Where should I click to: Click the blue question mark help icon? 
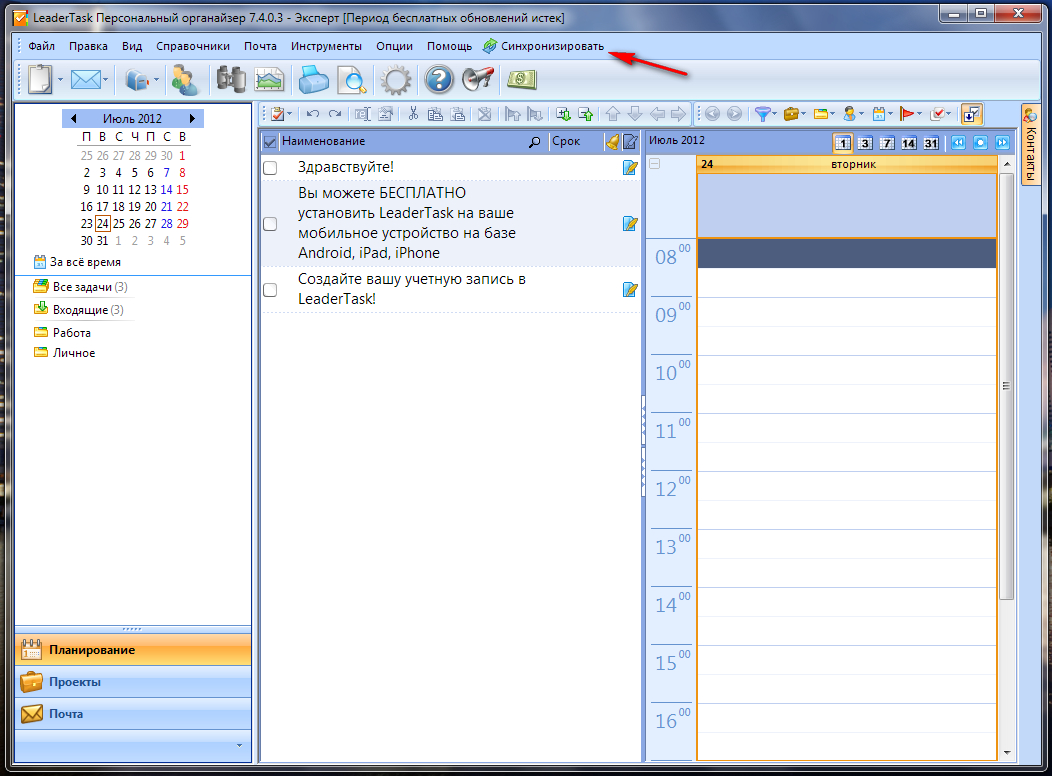pyautogui.click(x=439, y=79)
